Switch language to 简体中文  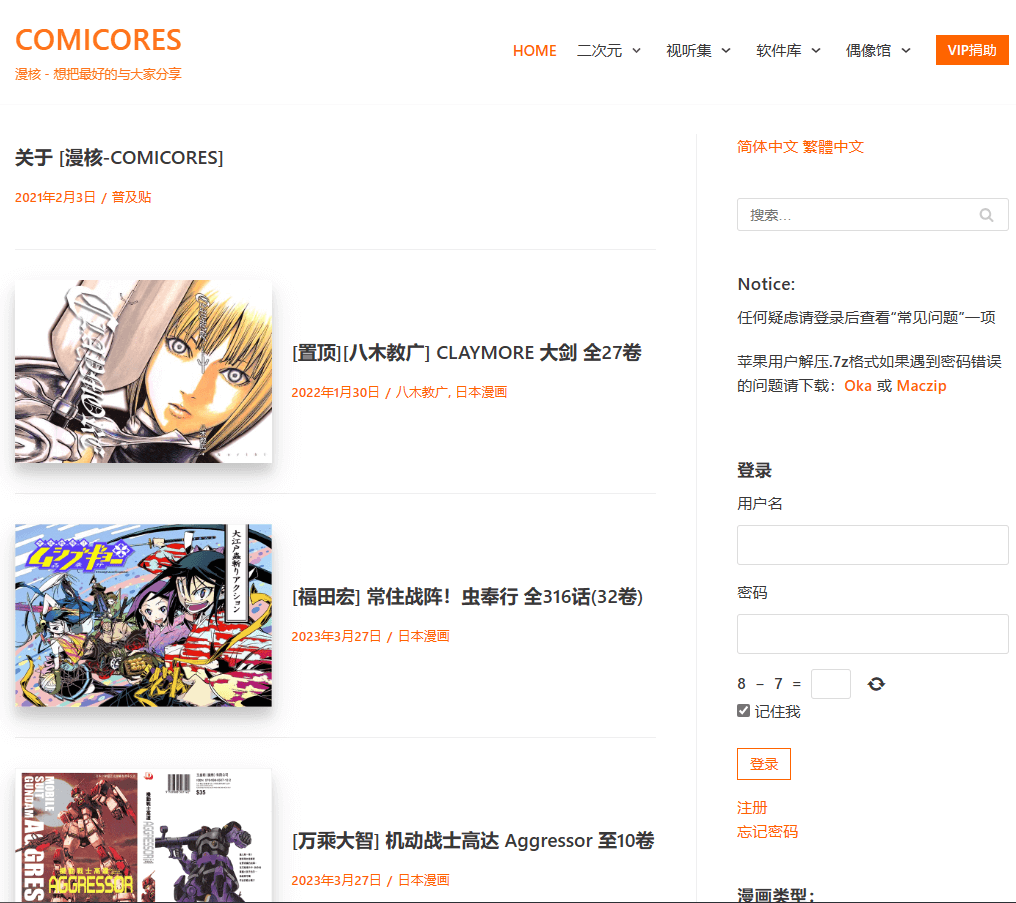(767, 147)
